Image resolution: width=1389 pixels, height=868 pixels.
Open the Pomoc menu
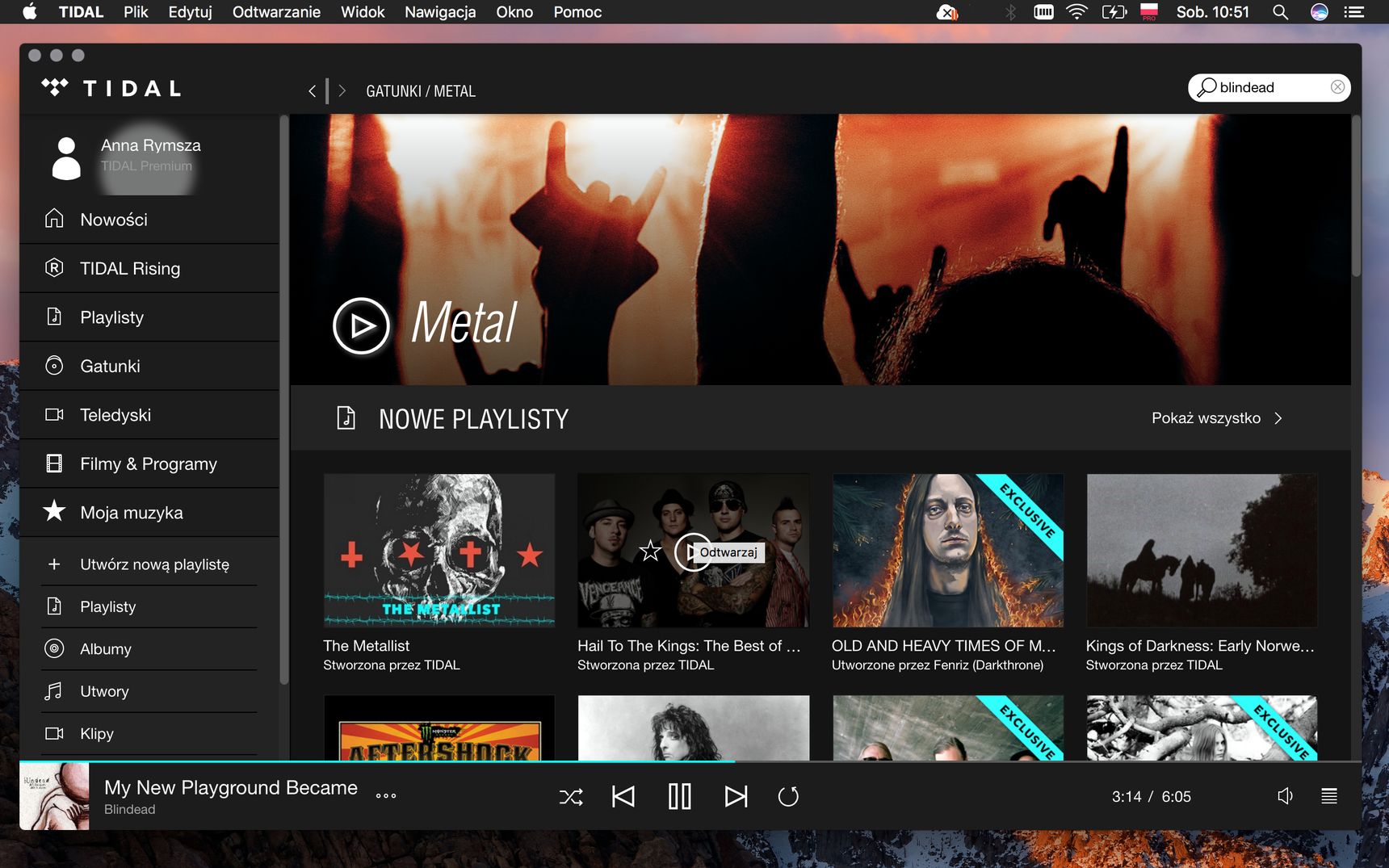pyautogui.click(x=577, y=12)
